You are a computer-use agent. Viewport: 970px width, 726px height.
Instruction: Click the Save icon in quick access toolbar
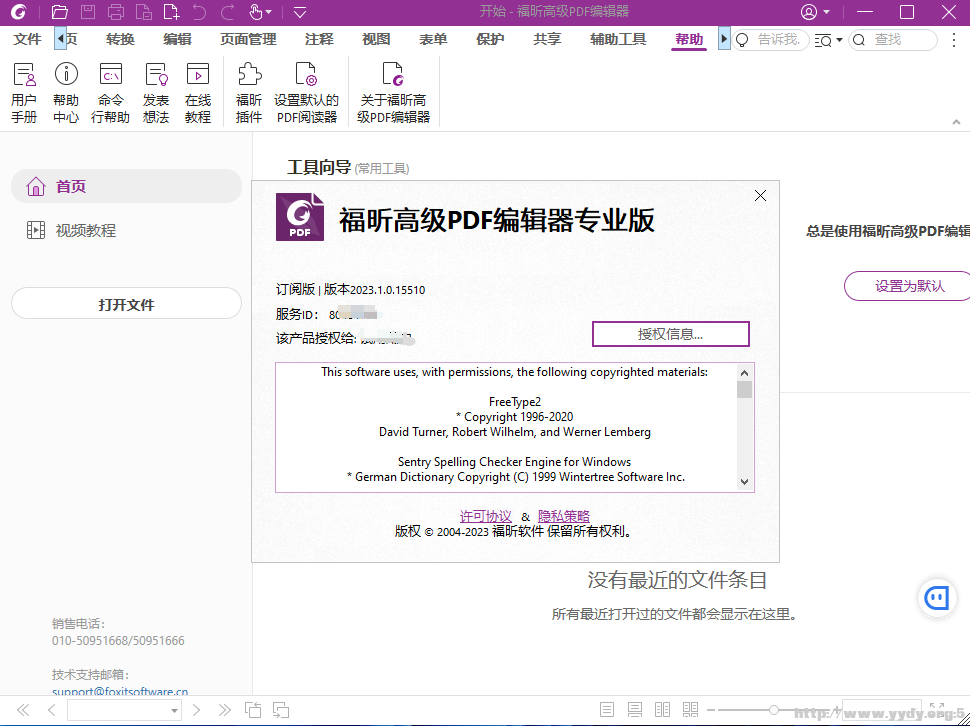(x=88, y=12)
